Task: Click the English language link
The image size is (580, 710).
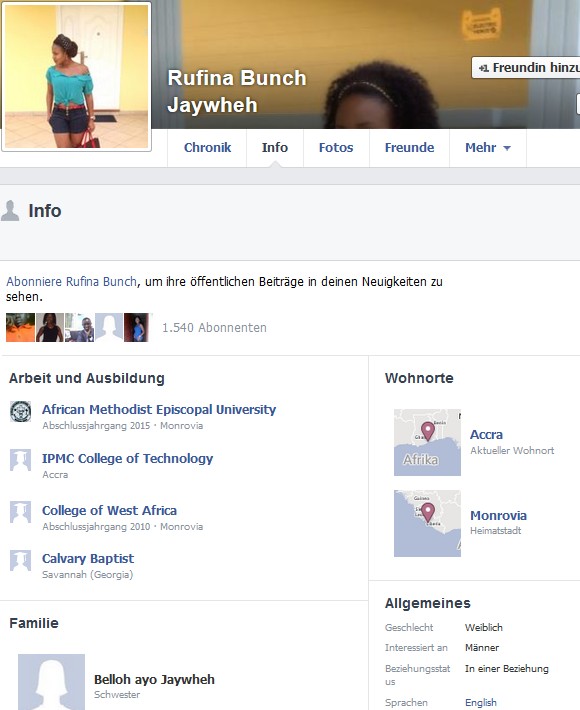Action: click(x=480, y=702)
